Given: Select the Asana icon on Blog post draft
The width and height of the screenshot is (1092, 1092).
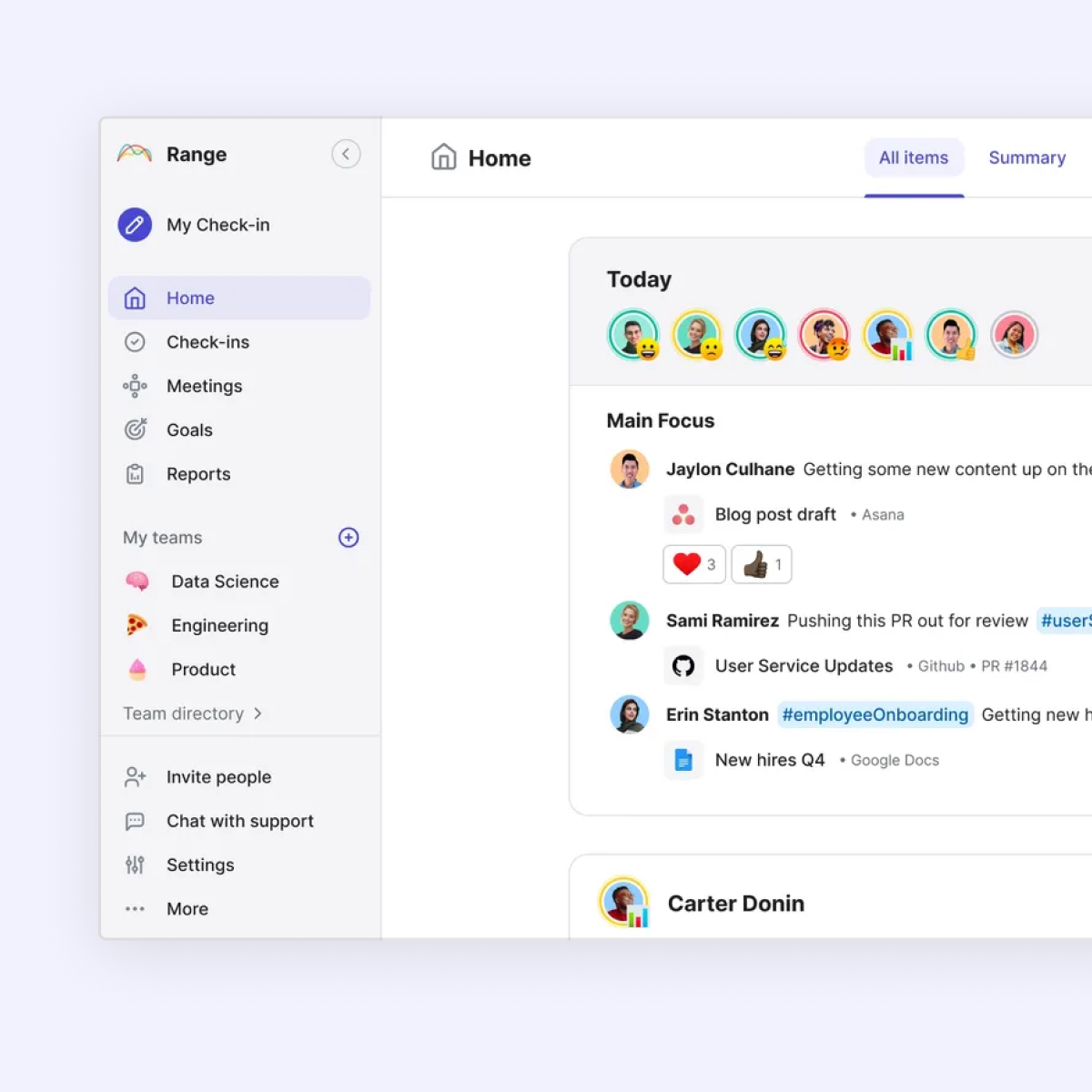Looking at the screenshot, I should click(x=684, y=514).
